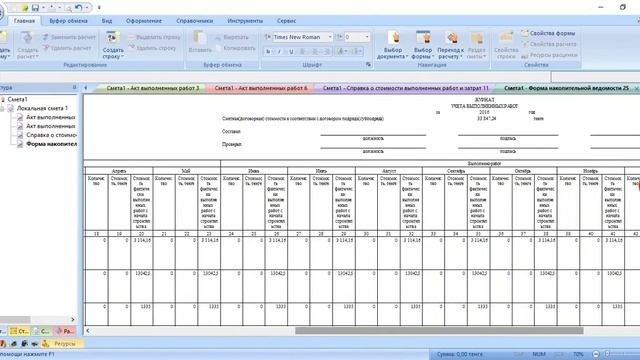The width and height of the screenshot is (640, 360).
Task: Close the Форма накопительной ведомости tab
Action: (636, 88)
